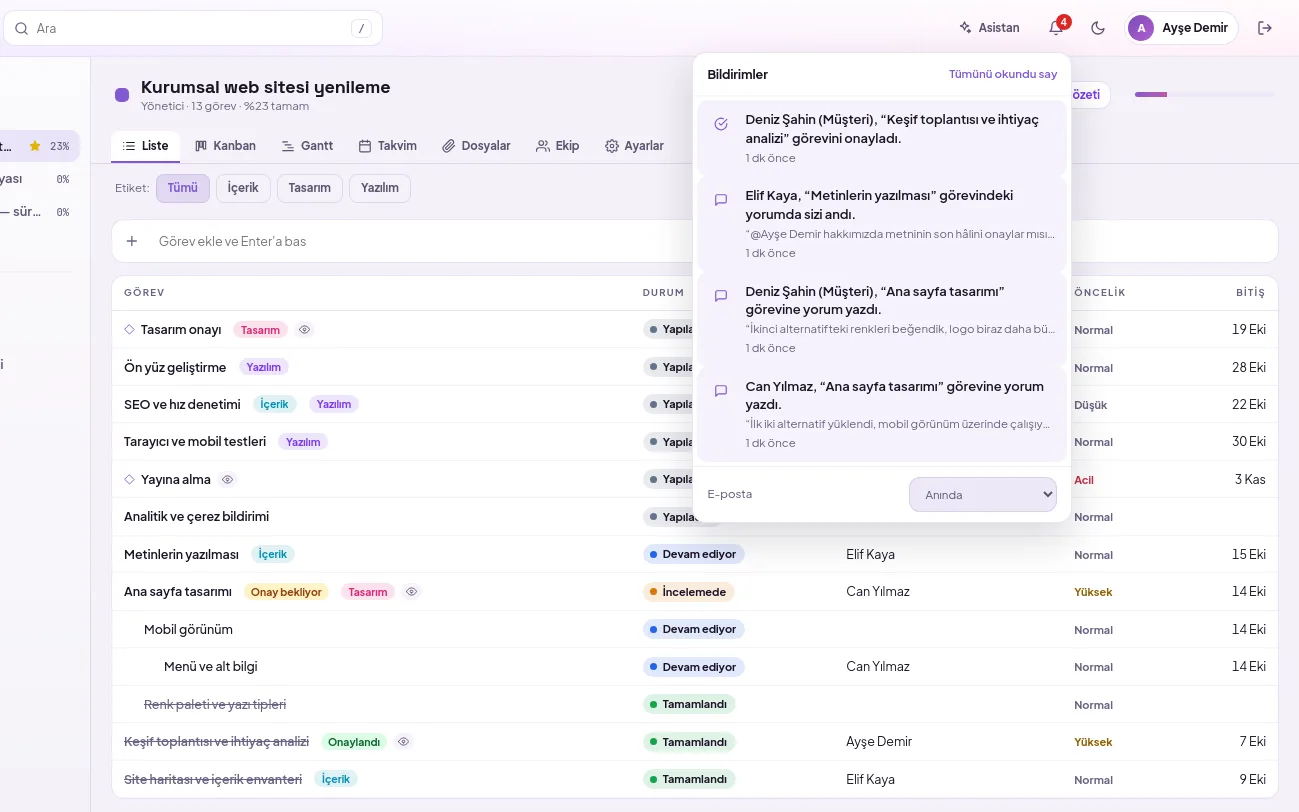
Task: Open the E-posta frequency dropdown showing Anında
Action: pos(982,494)
